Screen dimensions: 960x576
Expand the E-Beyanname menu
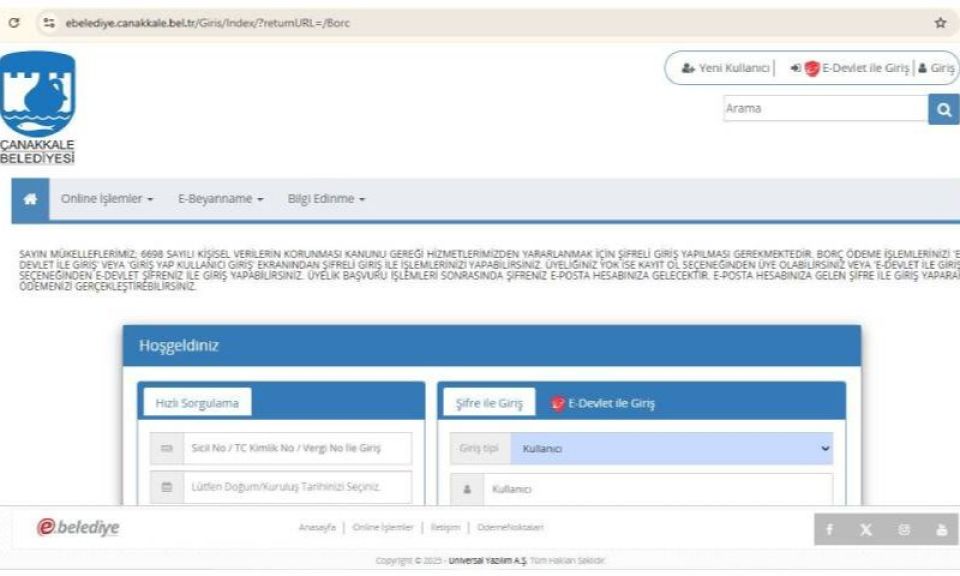pos(220,199)
